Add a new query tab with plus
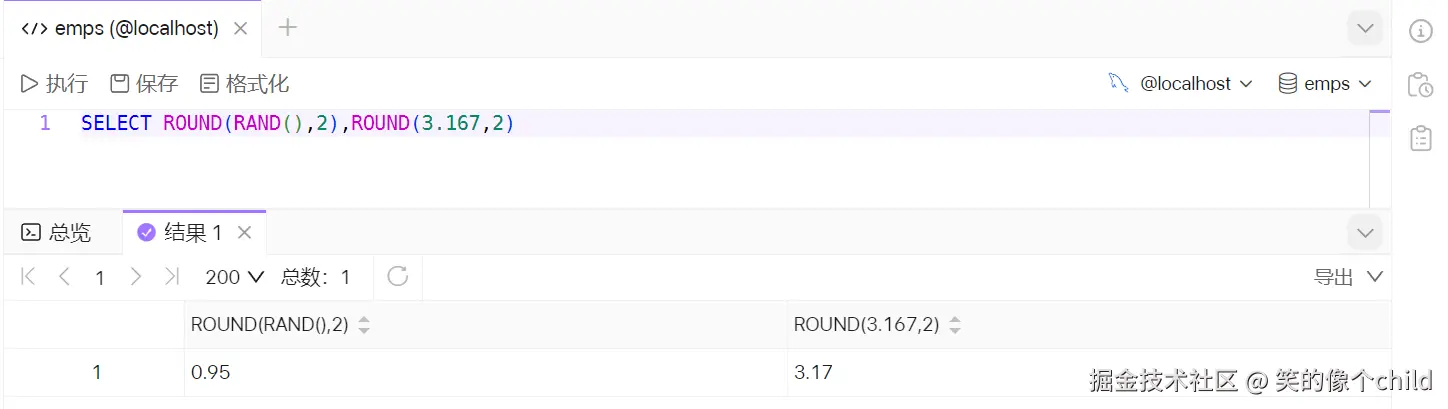The width and height of the screenshot is (1448, 409). coord(288,28)
